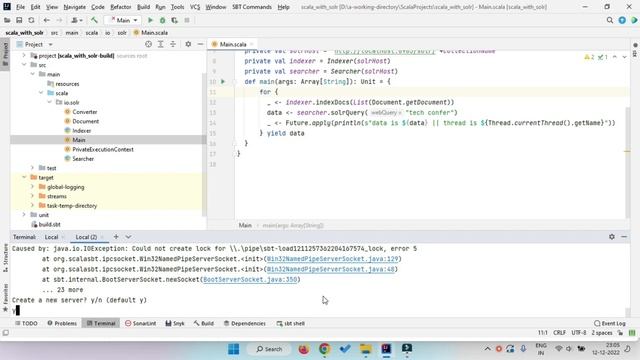Collapse the target folder node
The image size is (640, 360).
pos(24,178)
